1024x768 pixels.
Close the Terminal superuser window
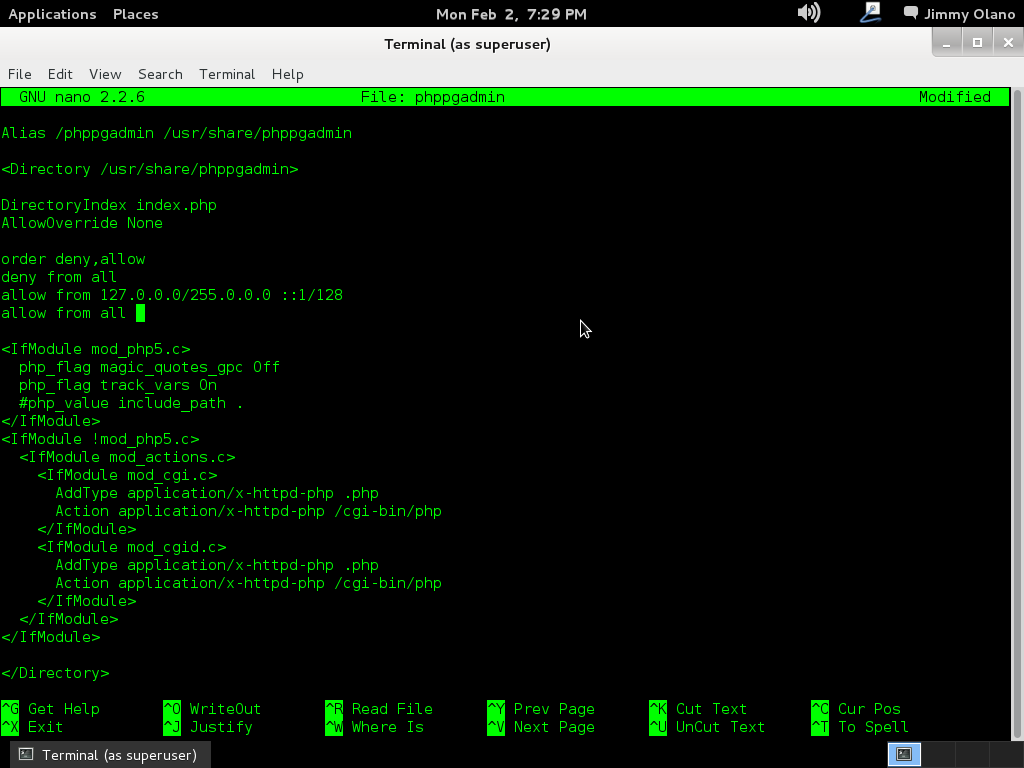(x=1006, y=42)
